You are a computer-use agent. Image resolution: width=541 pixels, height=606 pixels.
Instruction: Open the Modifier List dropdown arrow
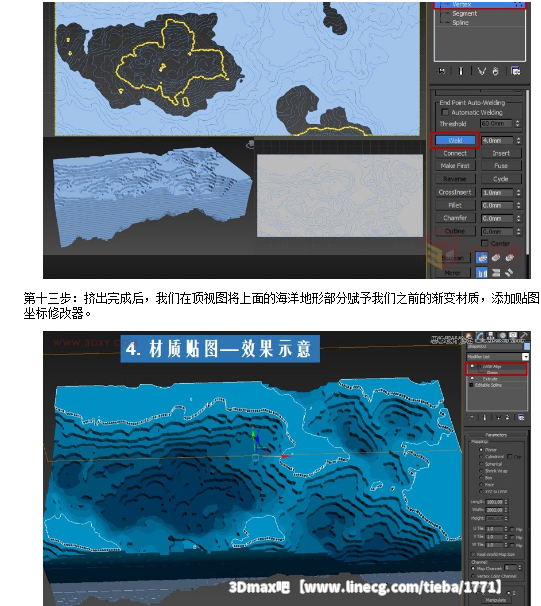pos(525,356)
